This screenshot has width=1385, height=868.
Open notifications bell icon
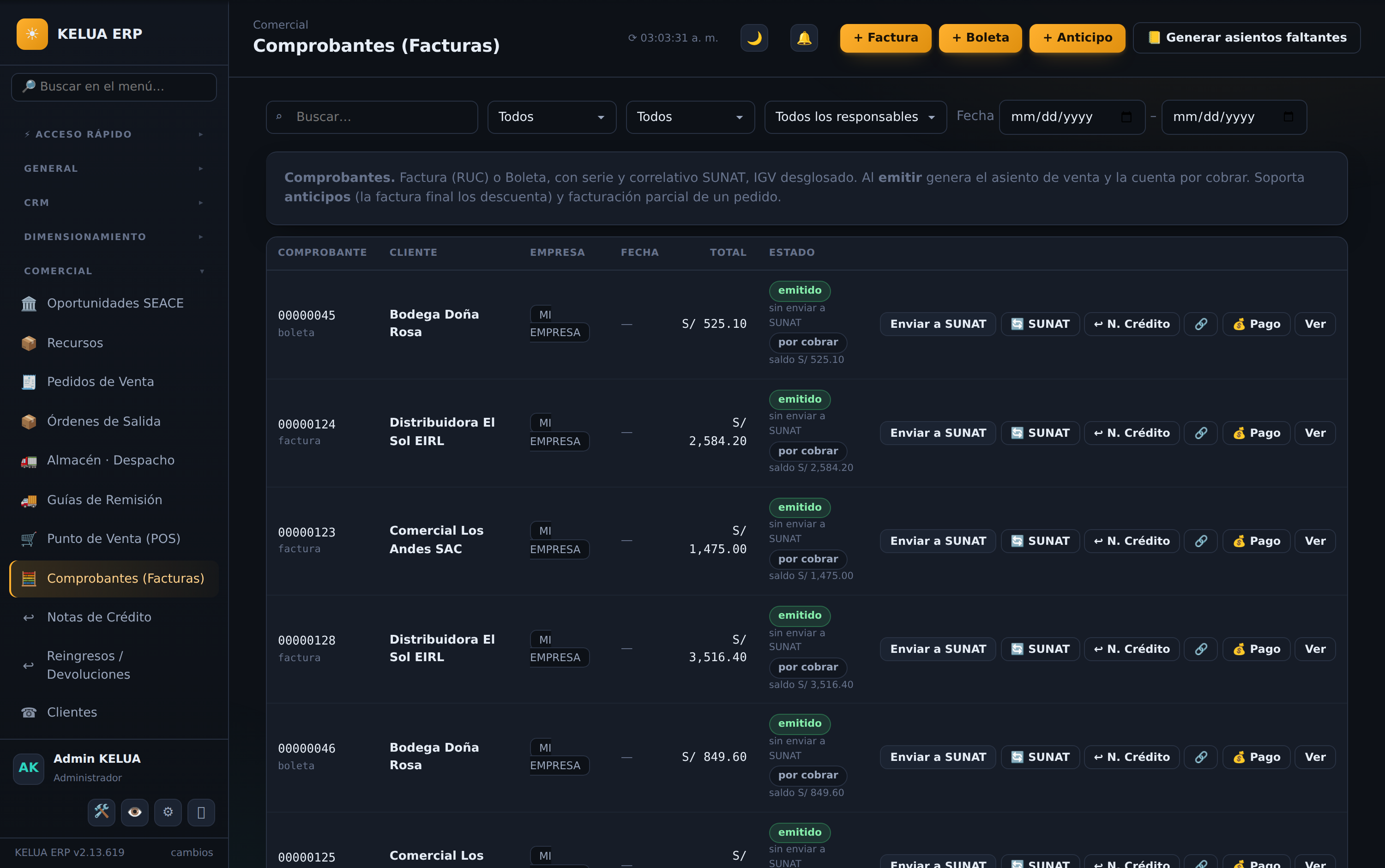pos(804,38)
